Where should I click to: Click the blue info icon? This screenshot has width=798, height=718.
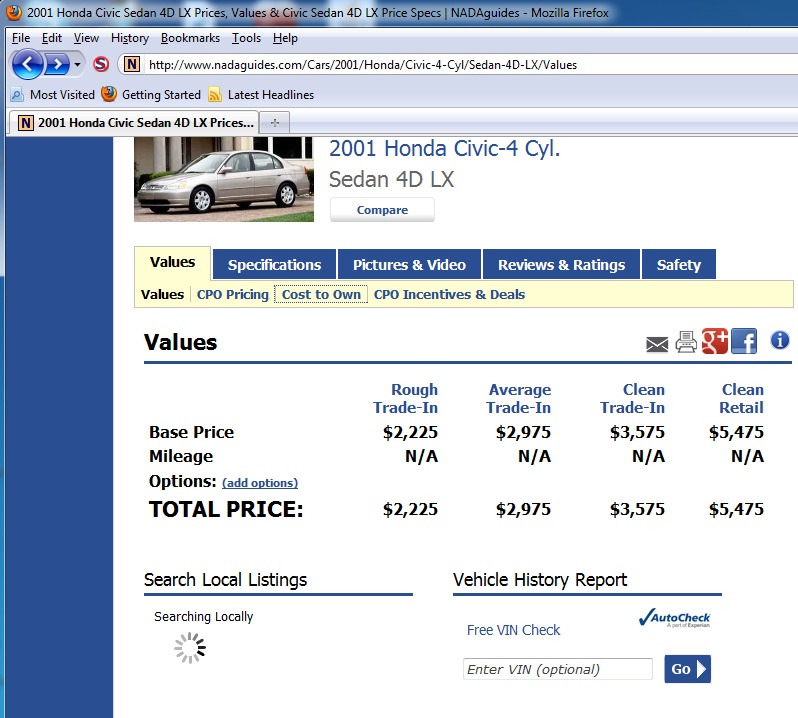pyautogui.click(x=780, y=340)
